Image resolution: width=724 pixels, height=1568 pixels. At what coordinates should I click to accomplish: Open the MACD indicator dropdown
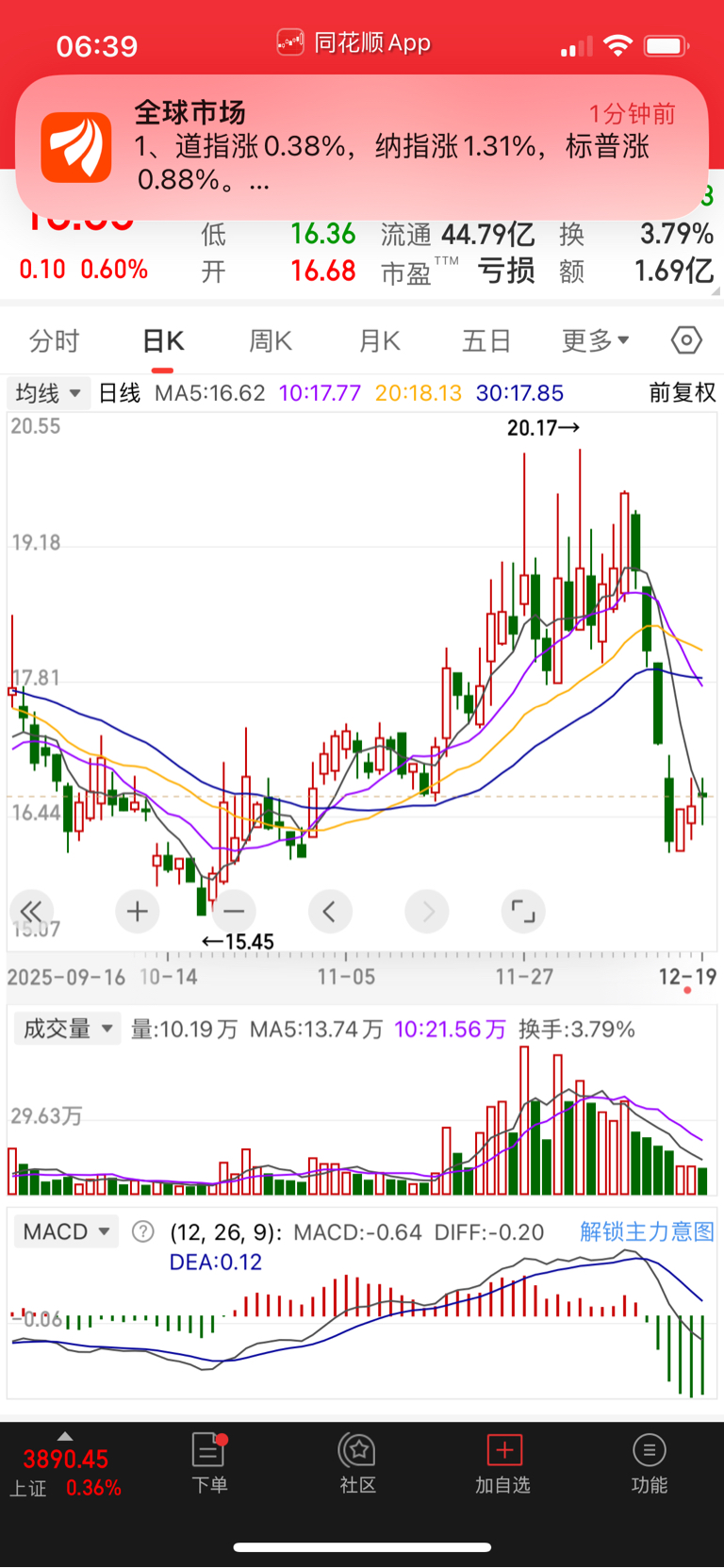[67, 1231]
